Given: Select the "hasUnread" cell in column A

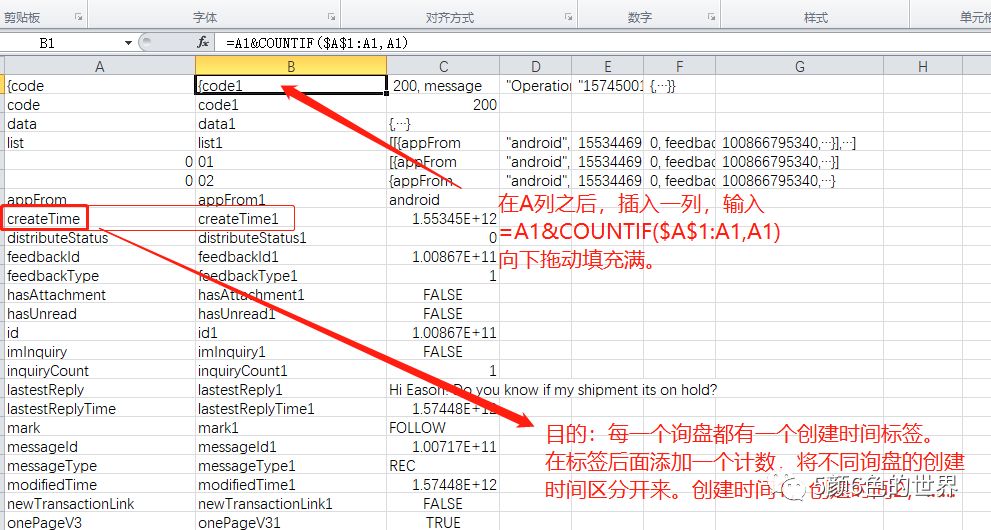Looking at the screenshot, I should pos(100,313).
